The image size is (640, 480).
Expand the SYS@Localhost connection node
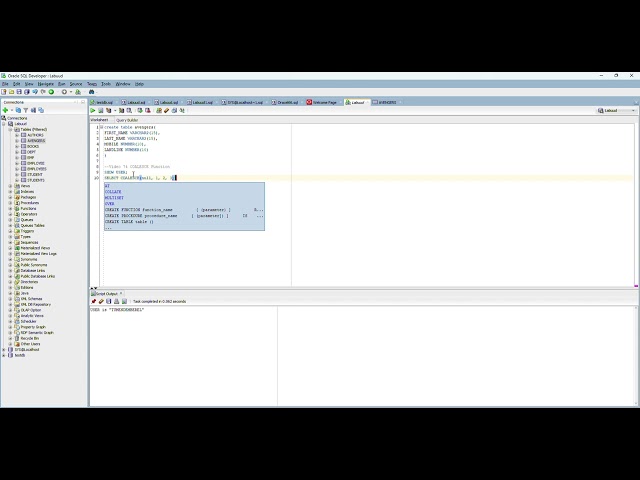(4, 350)
